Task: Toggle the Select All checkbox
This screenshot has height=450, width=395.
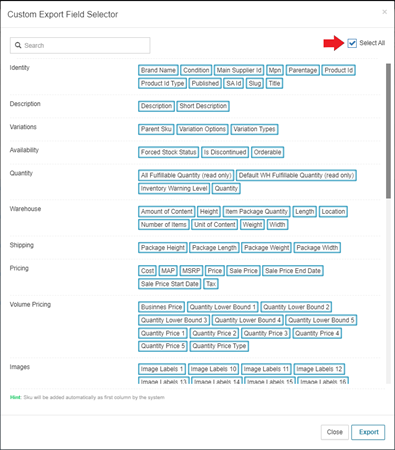Action: [352, 43]
